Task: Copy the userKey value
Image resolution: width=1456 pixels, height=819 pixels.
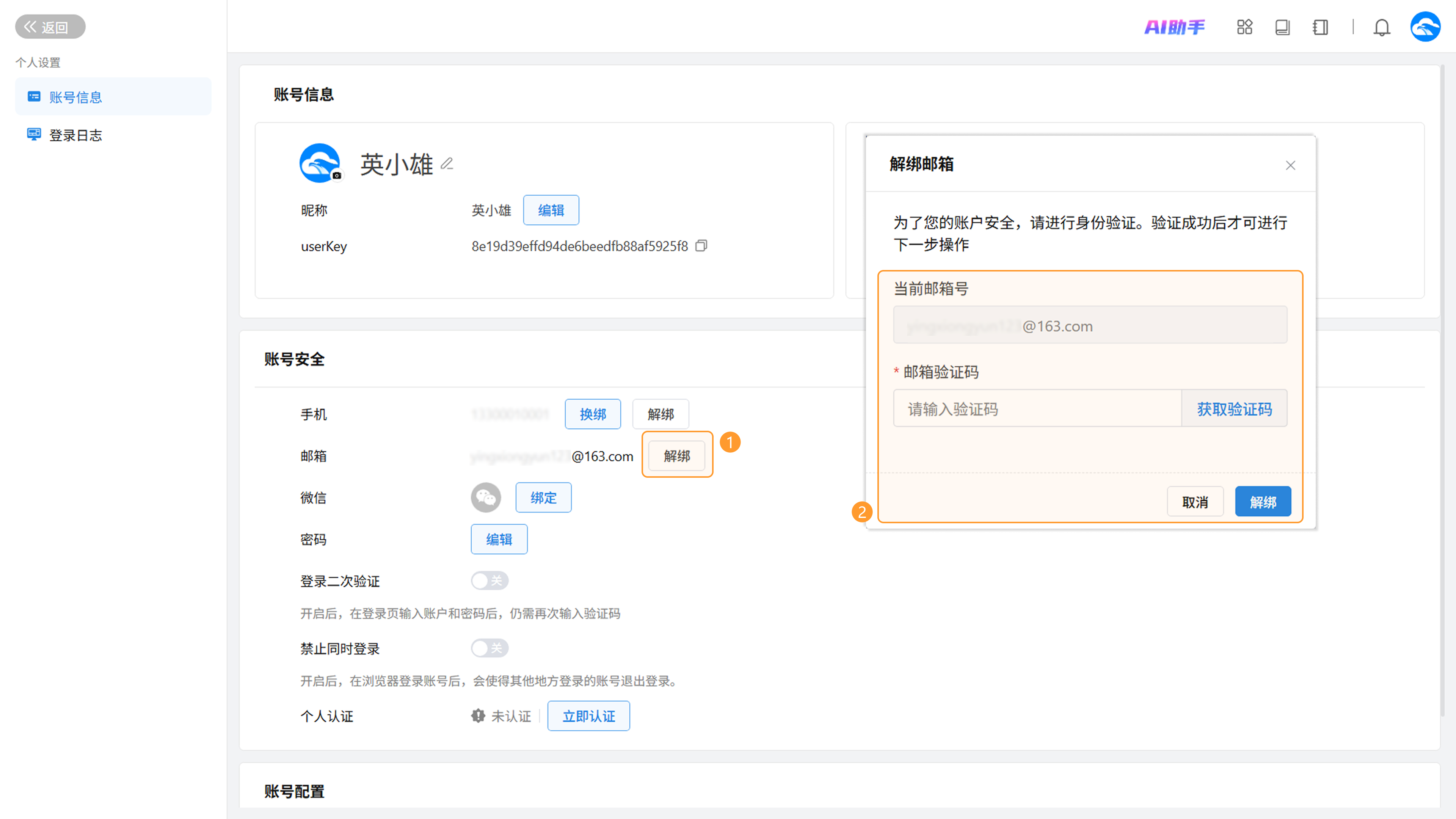Action: point(701,246)
